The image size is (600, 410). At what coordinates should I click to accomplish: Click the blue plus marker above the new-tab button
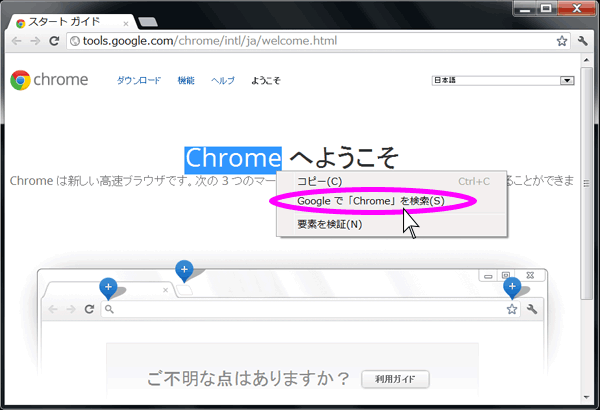184,270
